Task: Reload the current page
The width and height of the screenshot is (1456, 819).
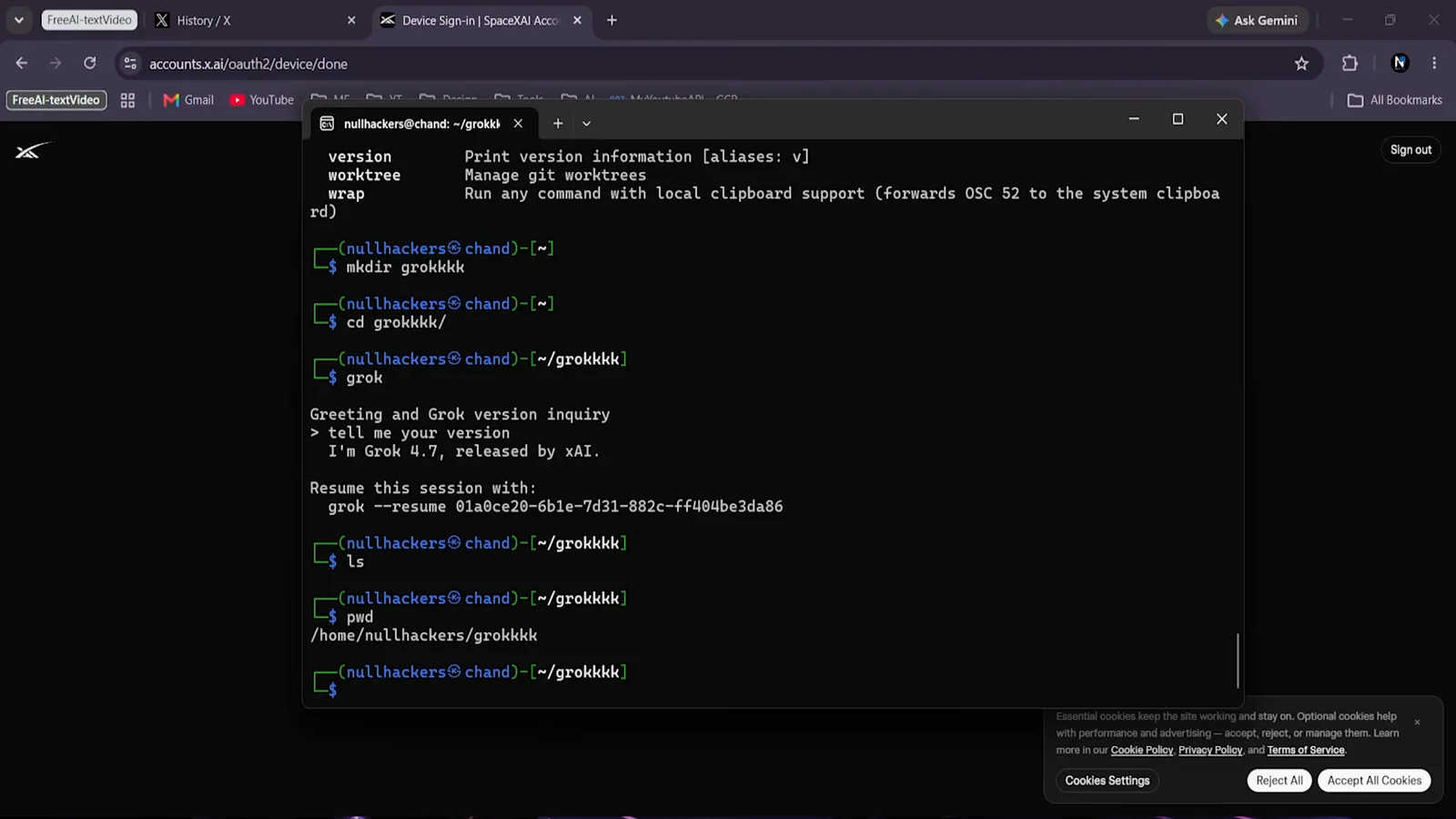Action: coord(89,63)
